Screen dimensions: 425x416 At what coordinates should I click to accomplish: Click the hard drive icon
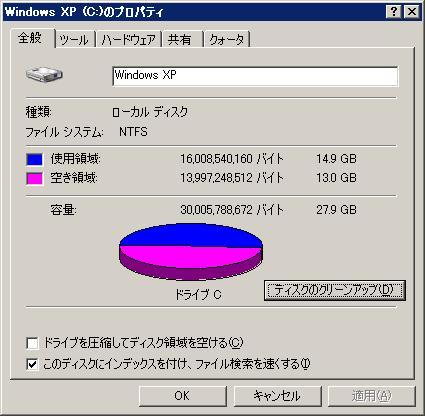(x=44, y=75)
